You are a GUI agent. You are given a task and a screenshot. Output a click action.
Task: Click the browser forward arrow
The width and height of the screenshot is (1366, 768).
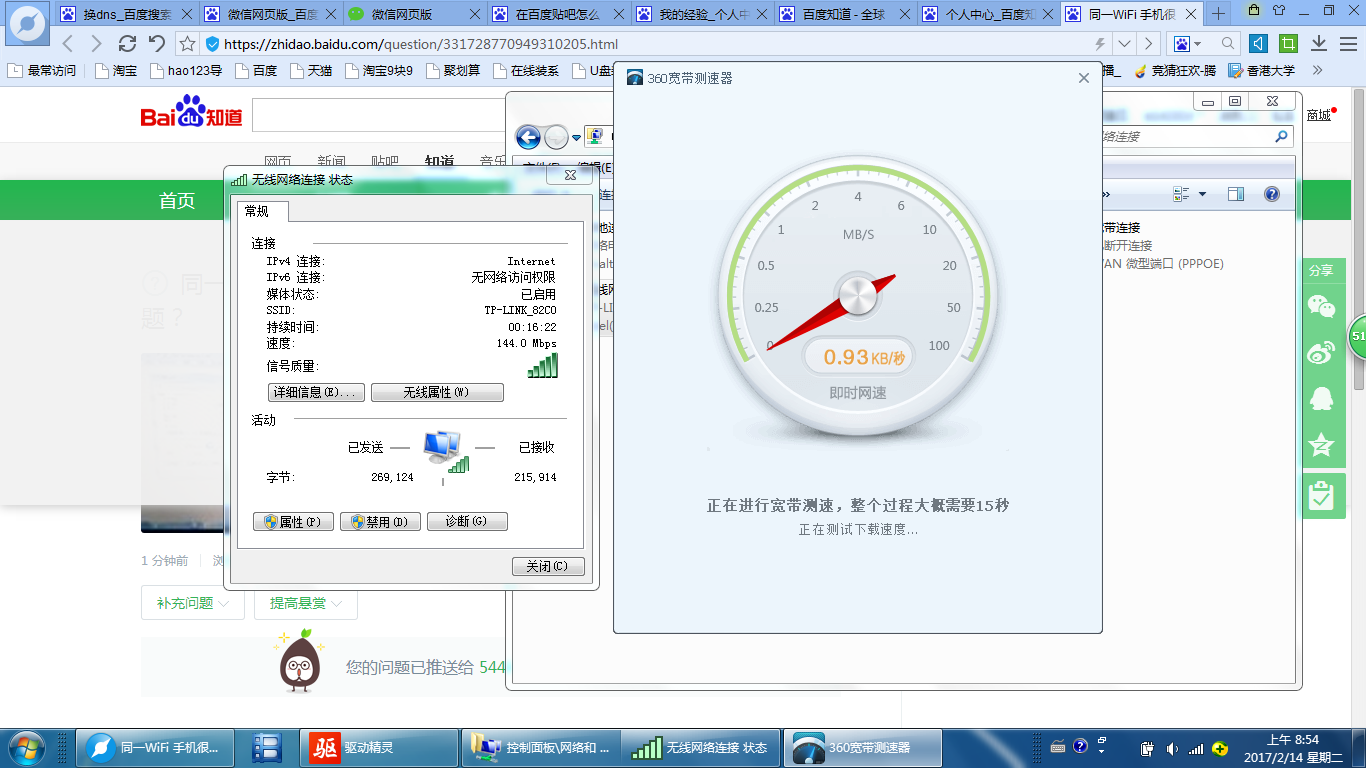click(96, 44)
